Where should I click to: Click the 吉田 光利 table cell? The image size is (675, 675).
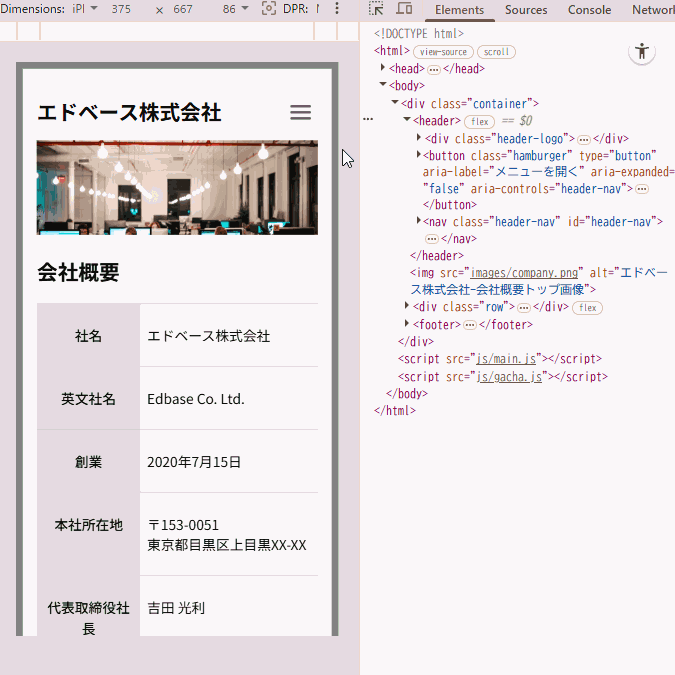[229, 607]
